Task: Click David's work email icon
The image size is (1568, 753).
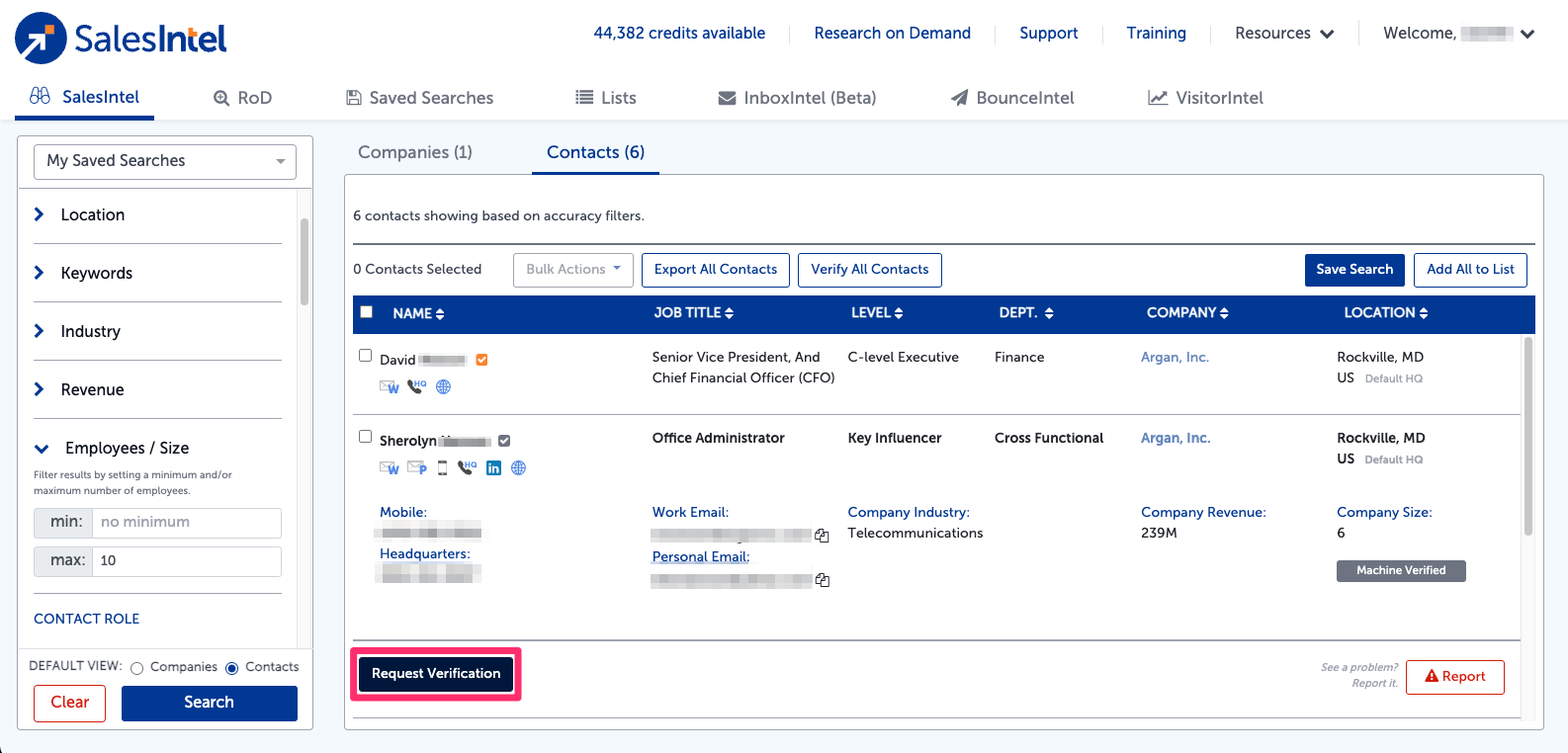Action: click(x=390, y=387)
